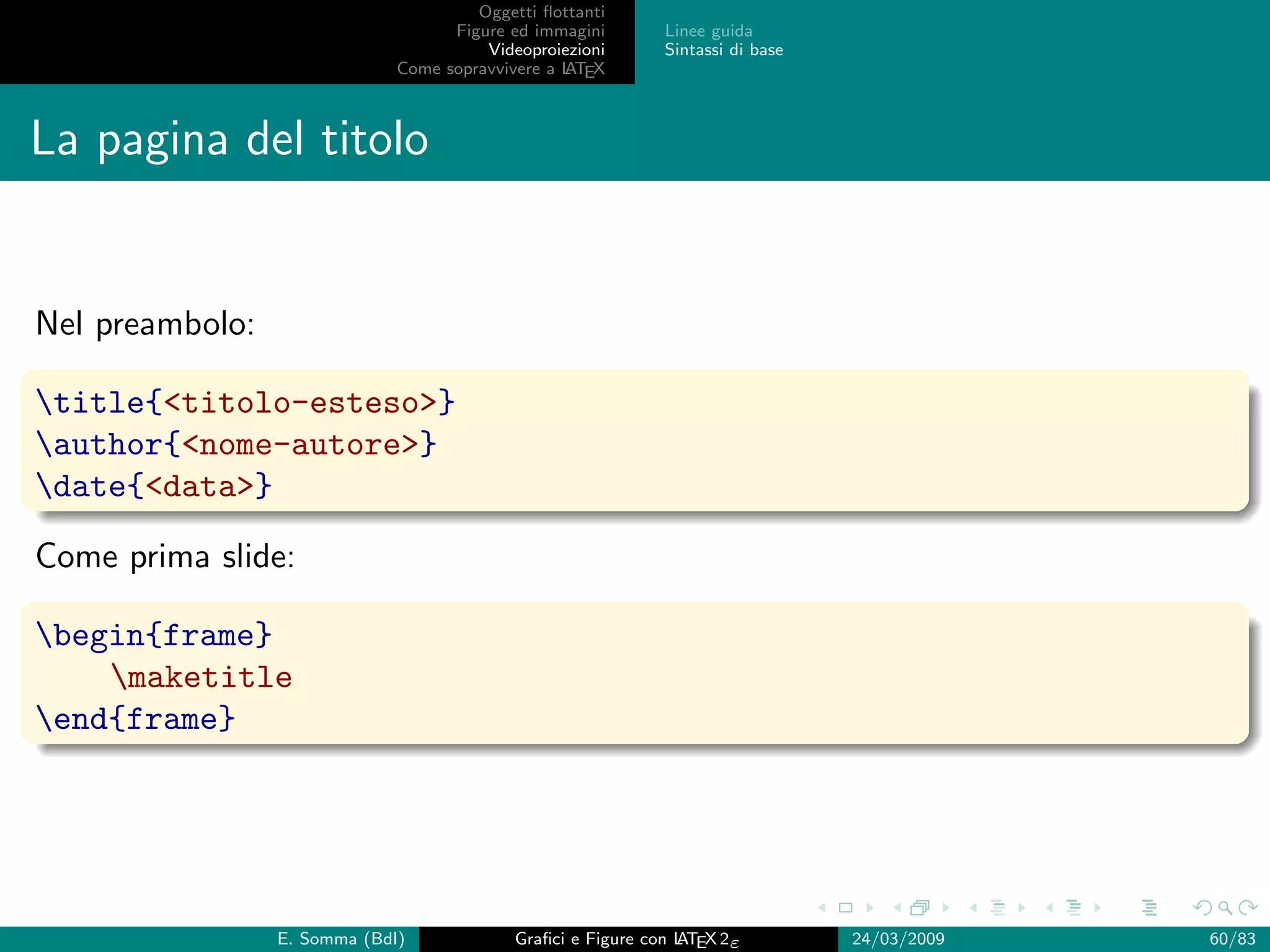
Task: Go to next section arrow
Action: 1098,908
